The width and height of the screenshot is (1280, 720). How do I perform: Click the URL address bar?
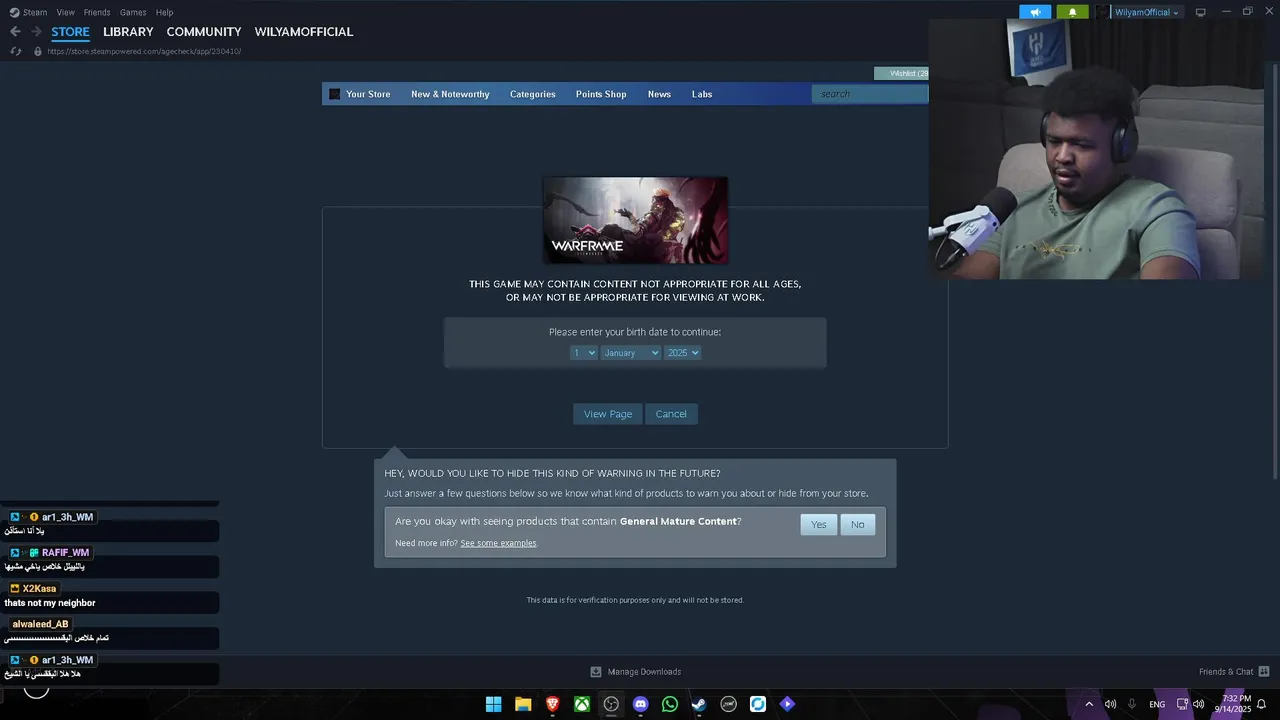point(144,51)
